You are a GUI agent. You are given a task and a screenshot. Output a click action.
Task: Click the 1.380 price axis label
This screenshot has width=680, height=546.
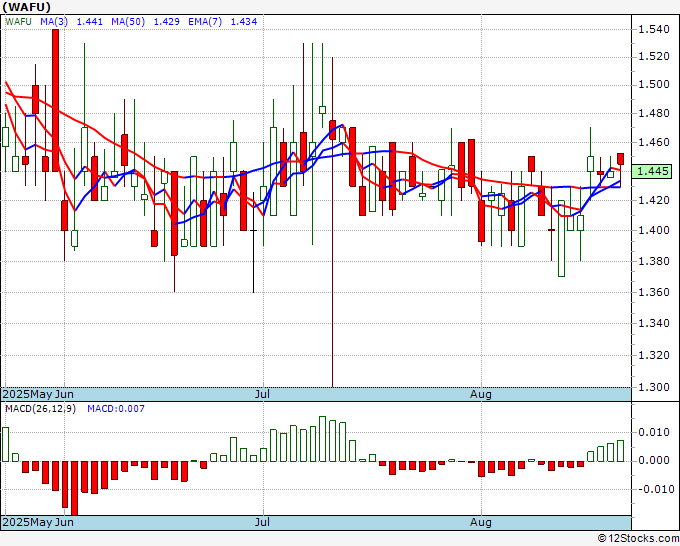point(654,261)
